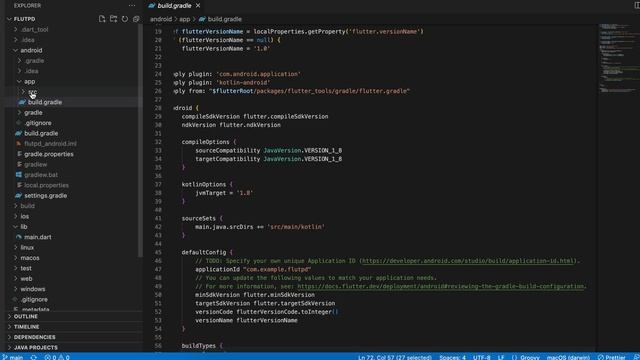Open gradle.properties file

click(49, 154)
